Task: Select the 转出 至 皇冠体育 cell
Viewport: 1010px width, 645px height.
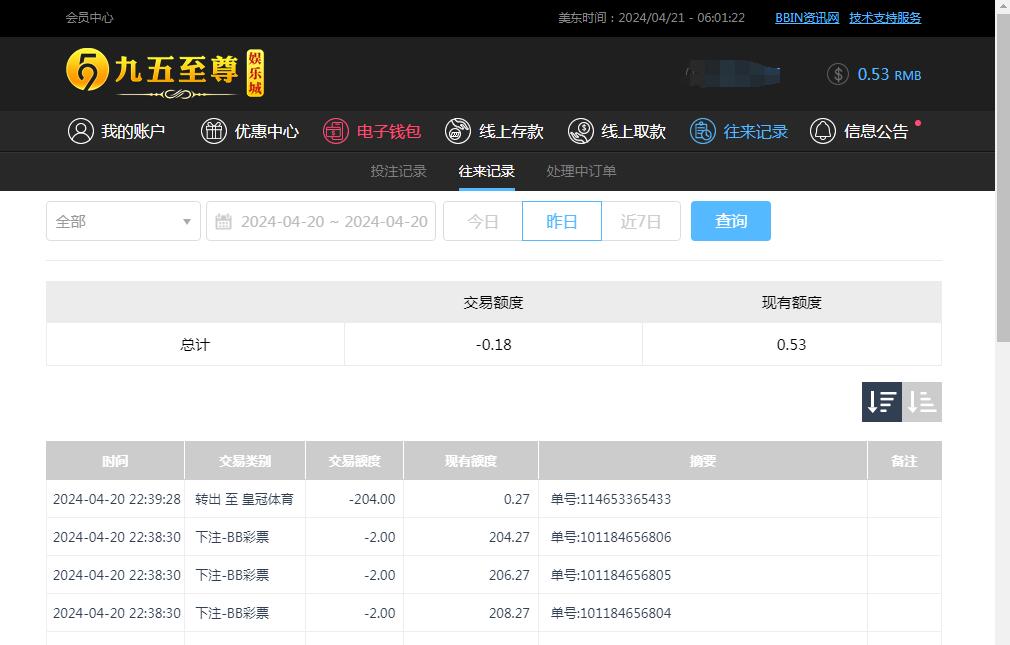Action: point(244,499)
